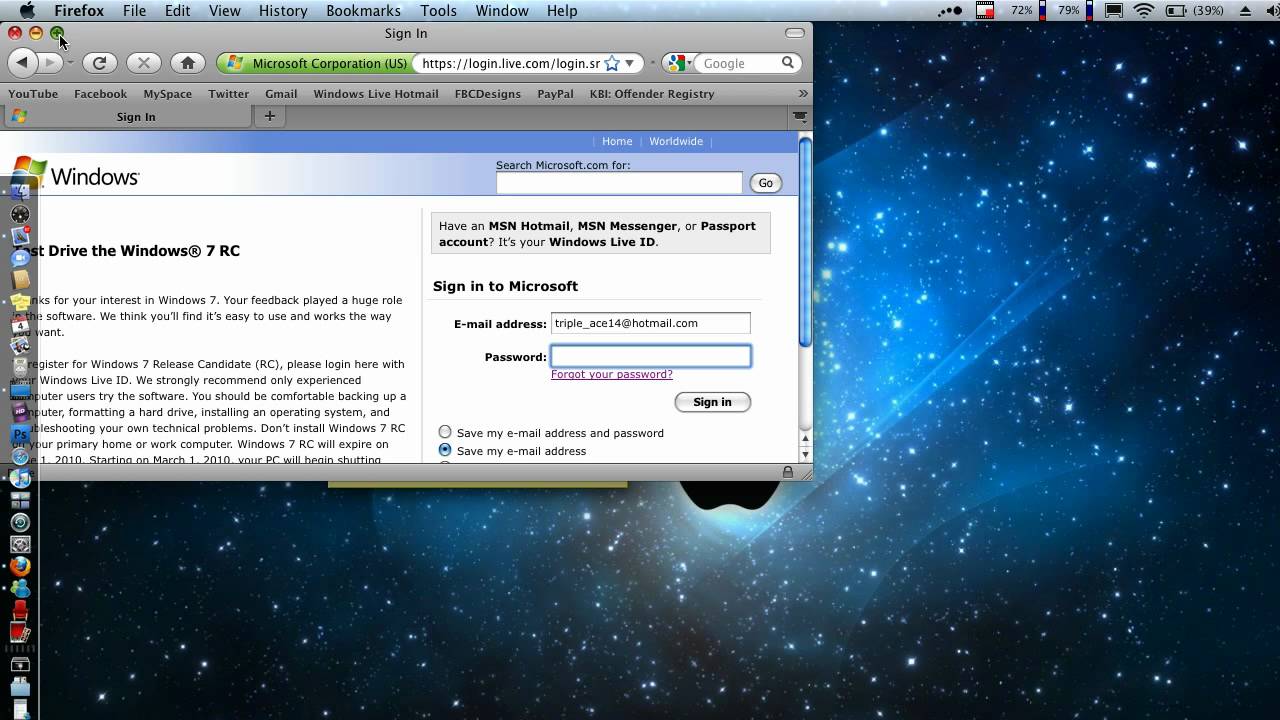Viewport: 1280px width, 720px height.
Task: Click the search magnifier icon in Google box
Action: pyautogui.click(x=788, y=63)
